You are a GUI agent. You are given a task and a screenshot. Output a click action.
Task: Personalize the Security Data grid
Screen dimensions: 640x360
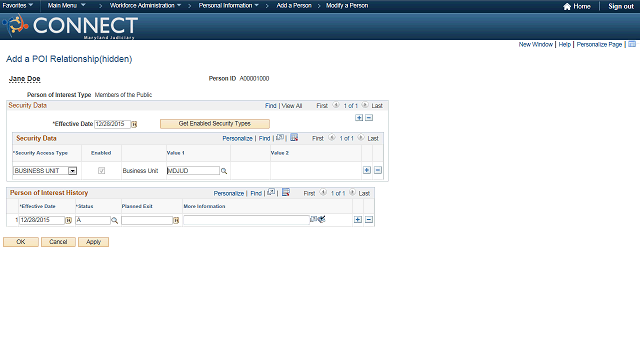click(238, 138)
